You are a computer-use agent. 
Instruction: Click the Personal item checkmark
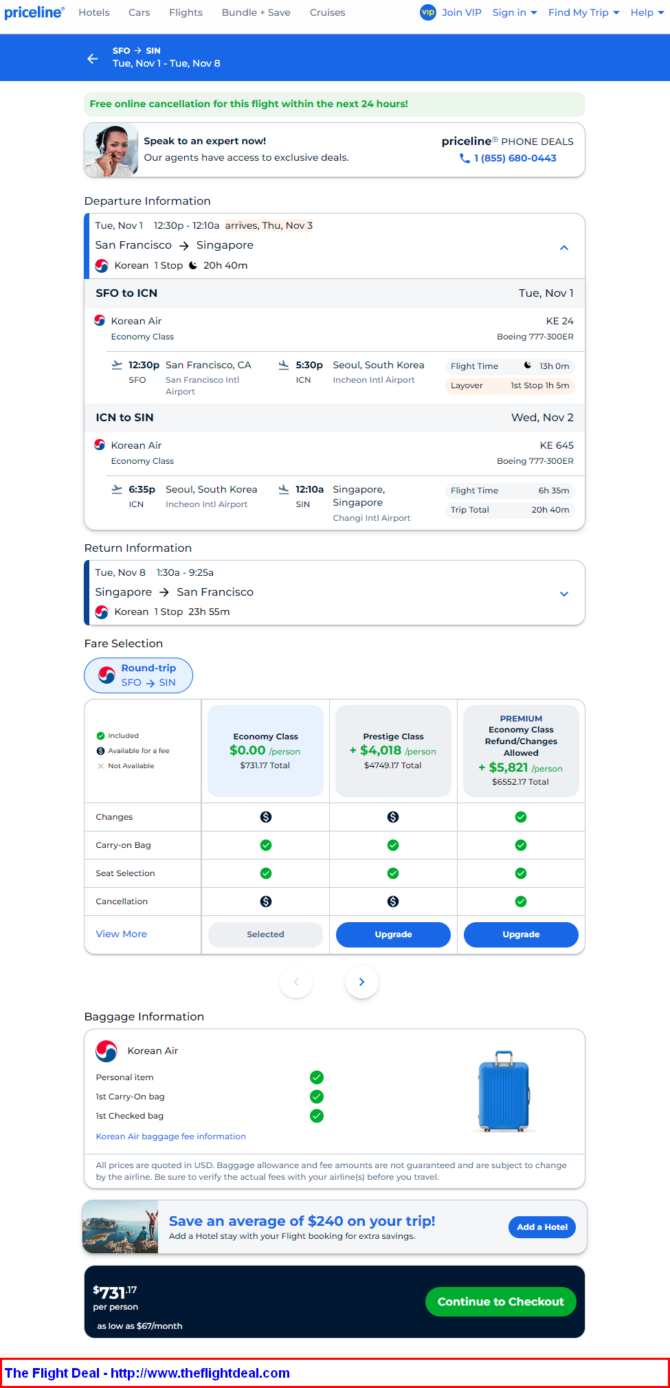click(x=317, y=1077)
